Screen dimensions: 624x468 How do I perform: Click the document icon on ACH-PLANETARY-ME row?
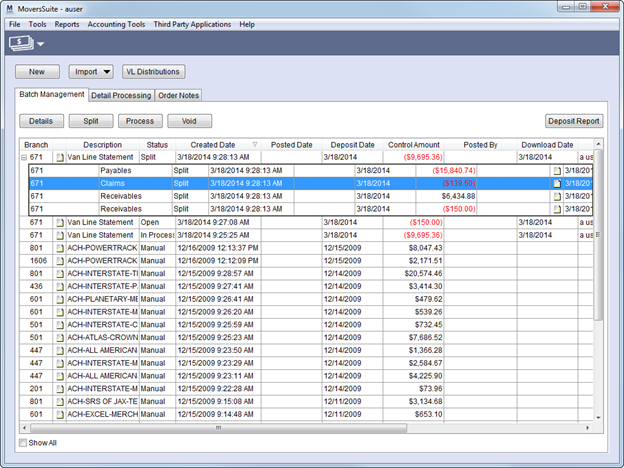[x=59, y=298]
